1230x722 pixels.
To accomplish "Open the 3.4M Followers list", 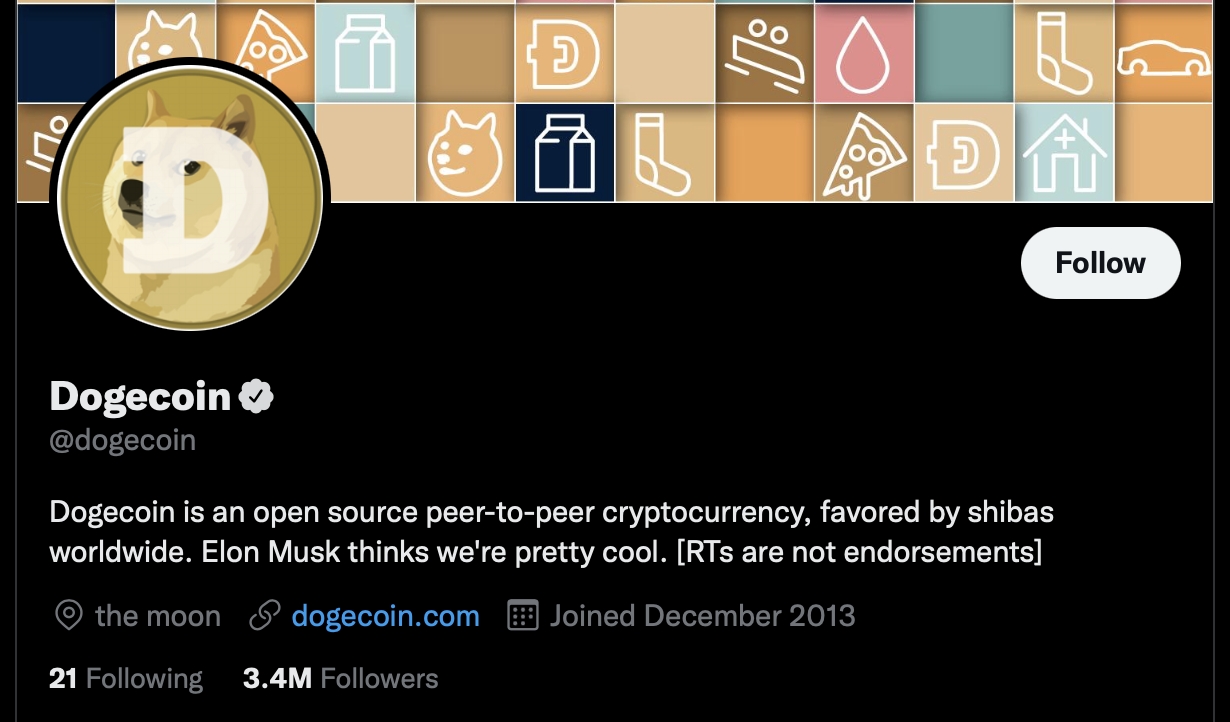I will (340, 679).
